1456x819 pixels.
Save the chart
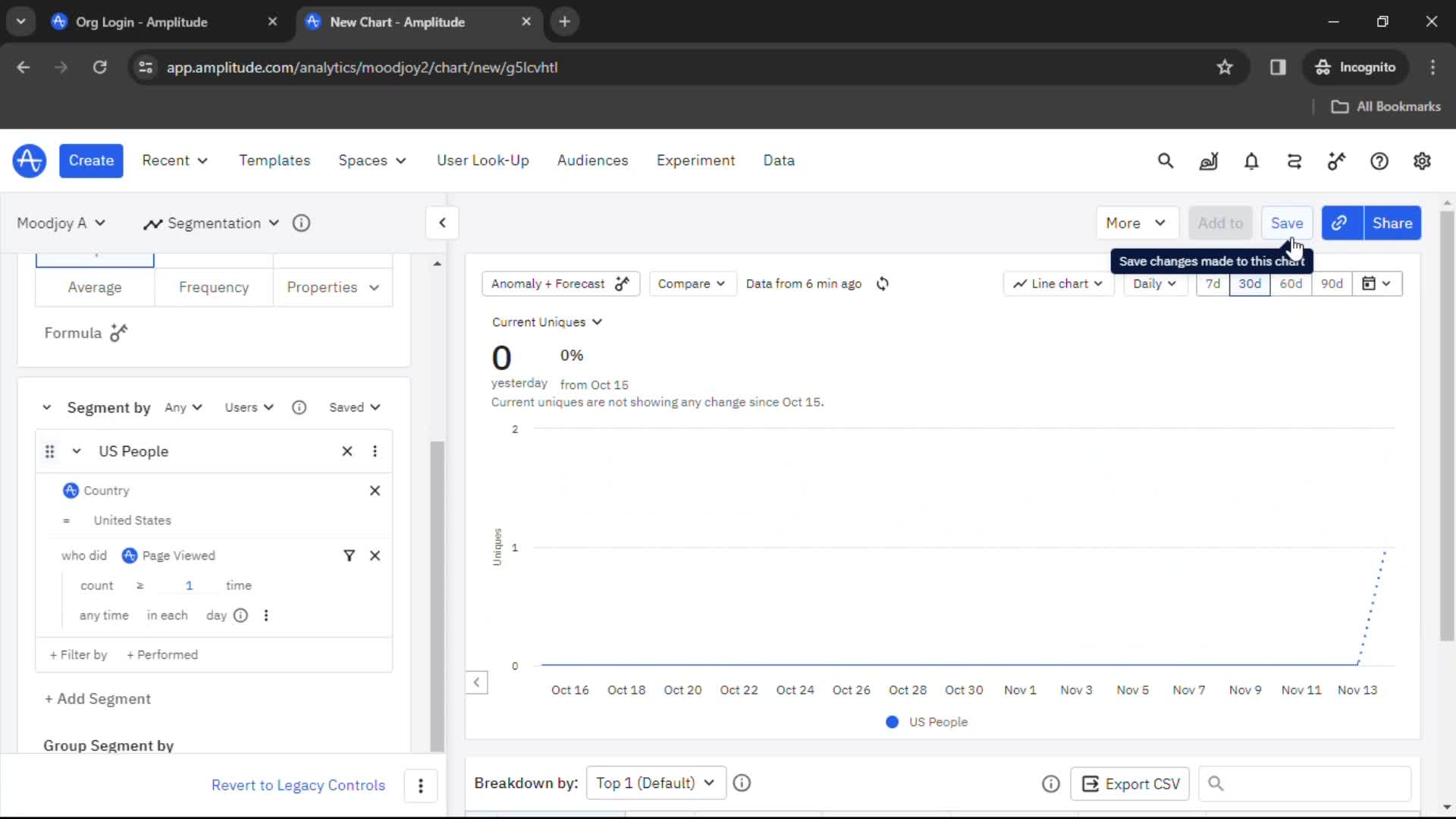(x=1287, y=223)
